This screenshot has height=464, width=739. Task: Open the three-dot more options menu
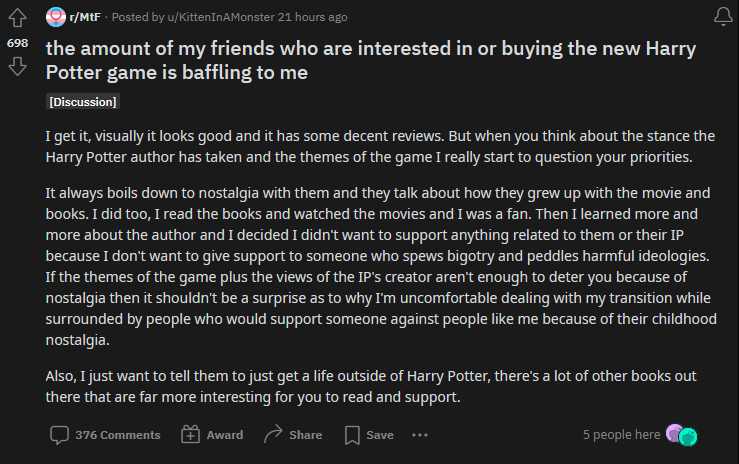tap(419, 435)
